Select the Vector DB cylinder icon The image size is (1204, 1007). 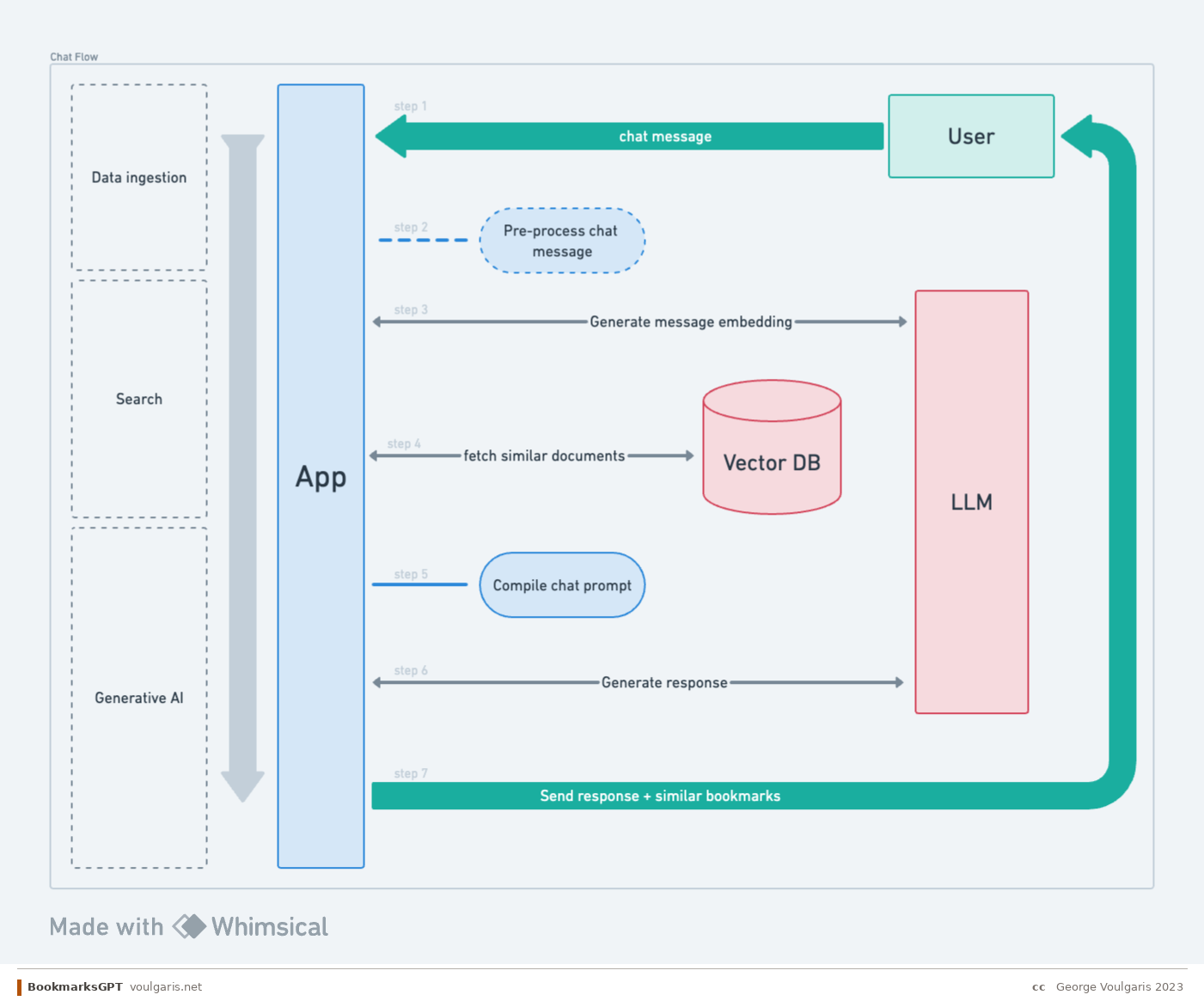[x=771, y=447]
